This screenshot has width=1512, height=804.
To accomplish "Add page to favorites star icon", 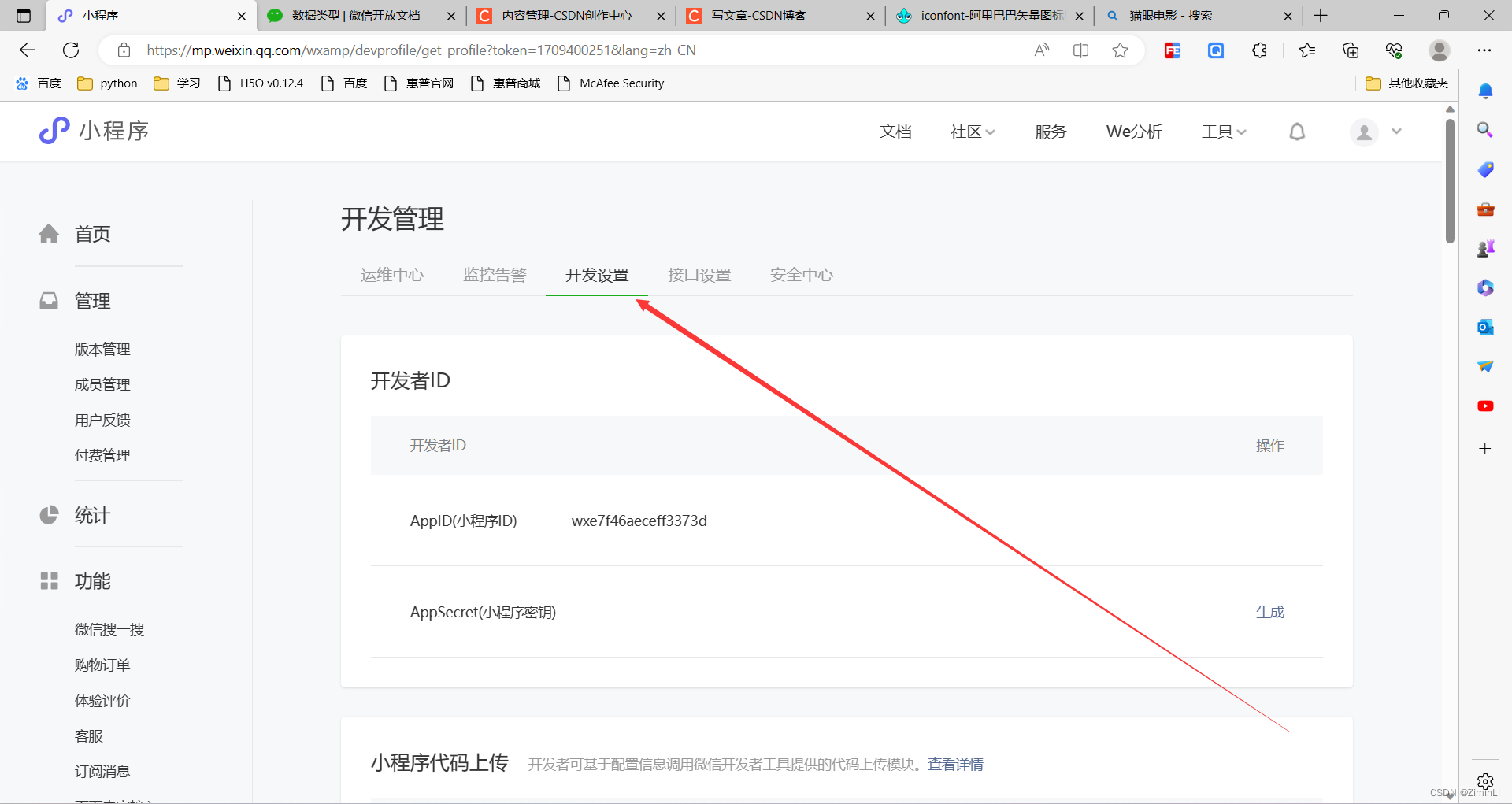I will (x=1120, y=50).
